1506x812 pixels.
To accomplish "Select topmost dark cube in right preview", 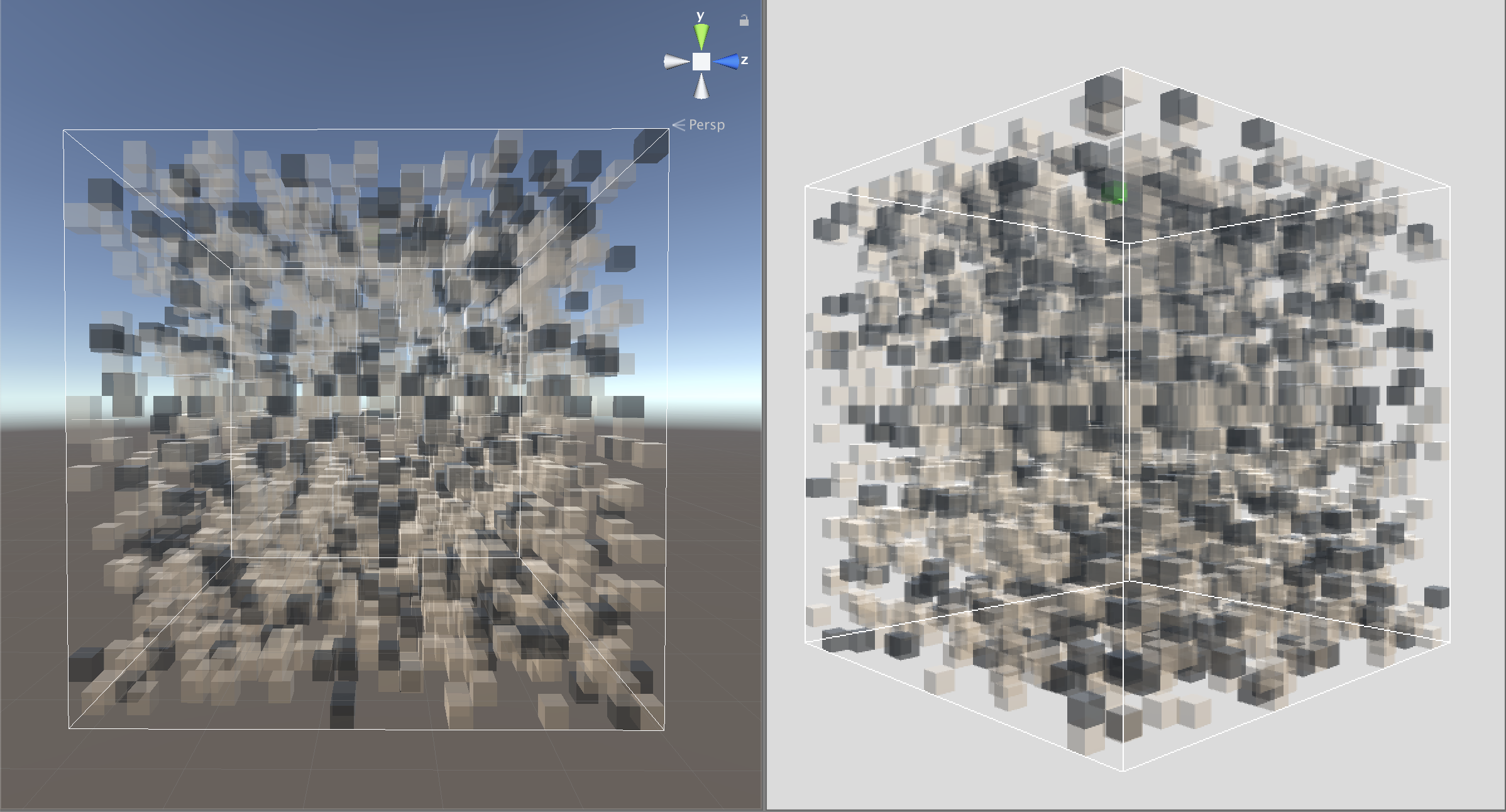I will point(1103,92).
